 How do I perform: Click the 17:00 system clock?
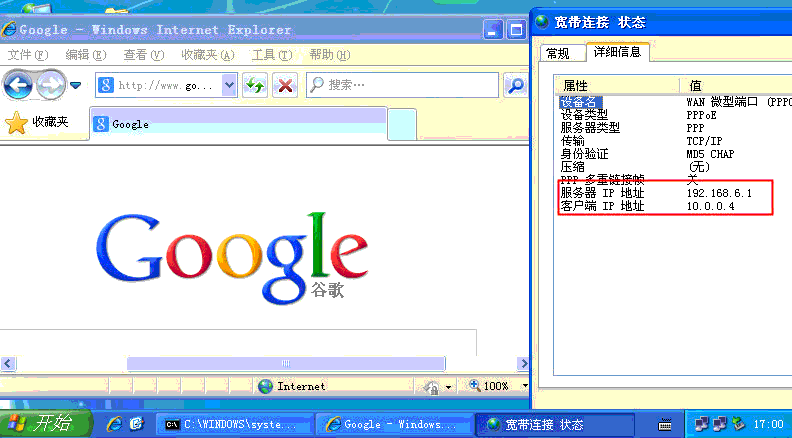pyautogui.click(x=768, y=424)
